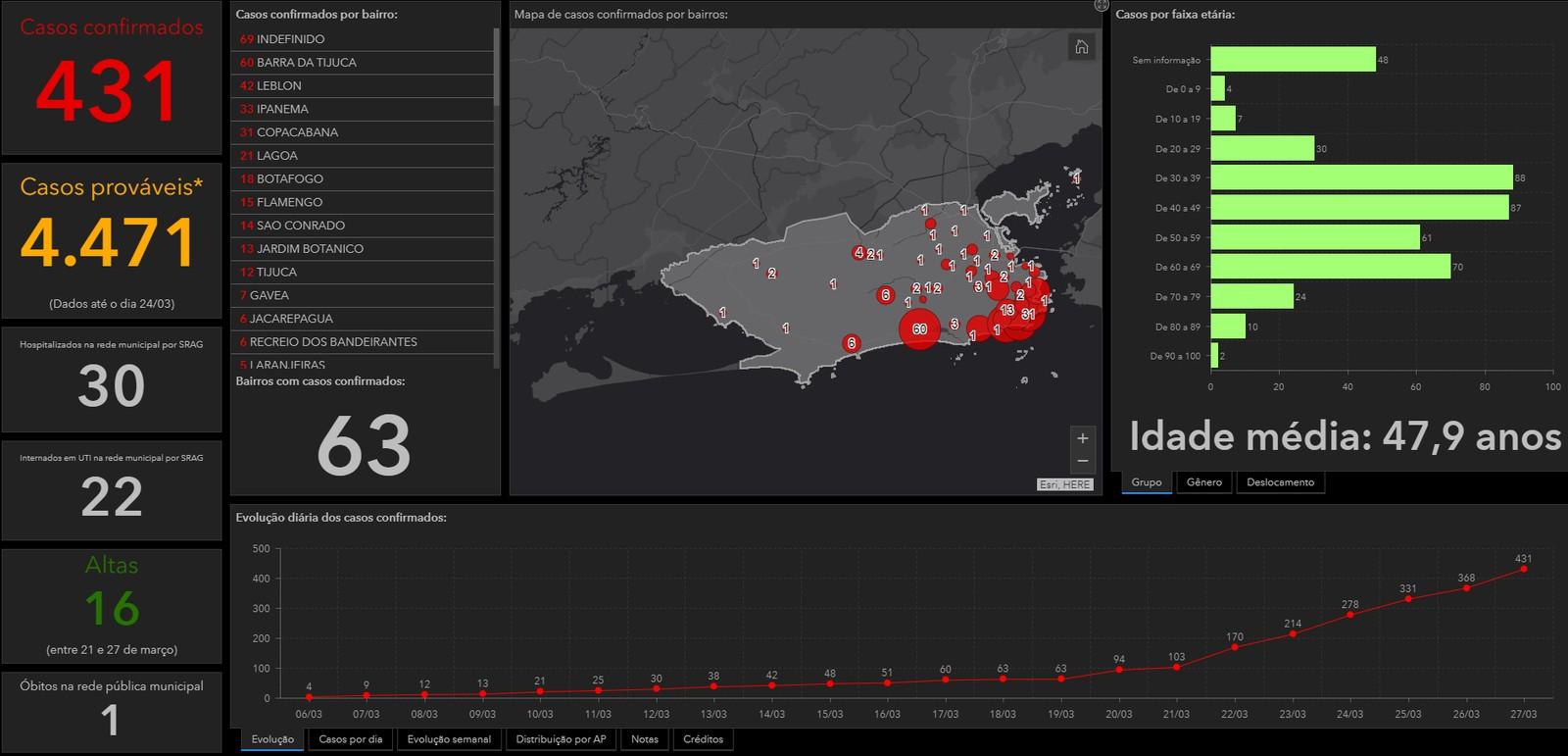This screenshot has height=756, width=1568.
Task: Click the De 20 a 29 bar
Action: pos(1262,148)
